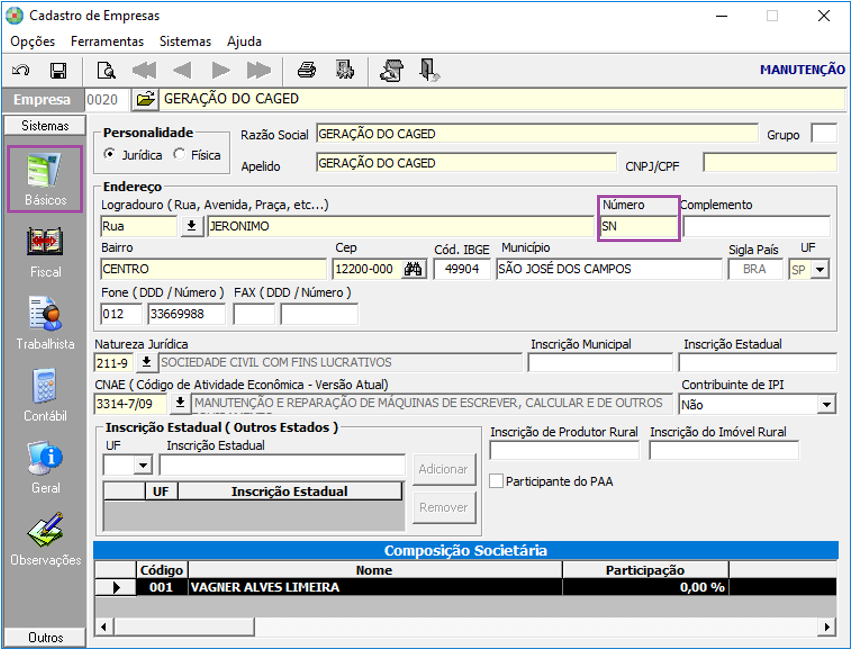This screenshot has height=651, width=851.
Task: Click the Empresa code field 0020
Action: 107,99
